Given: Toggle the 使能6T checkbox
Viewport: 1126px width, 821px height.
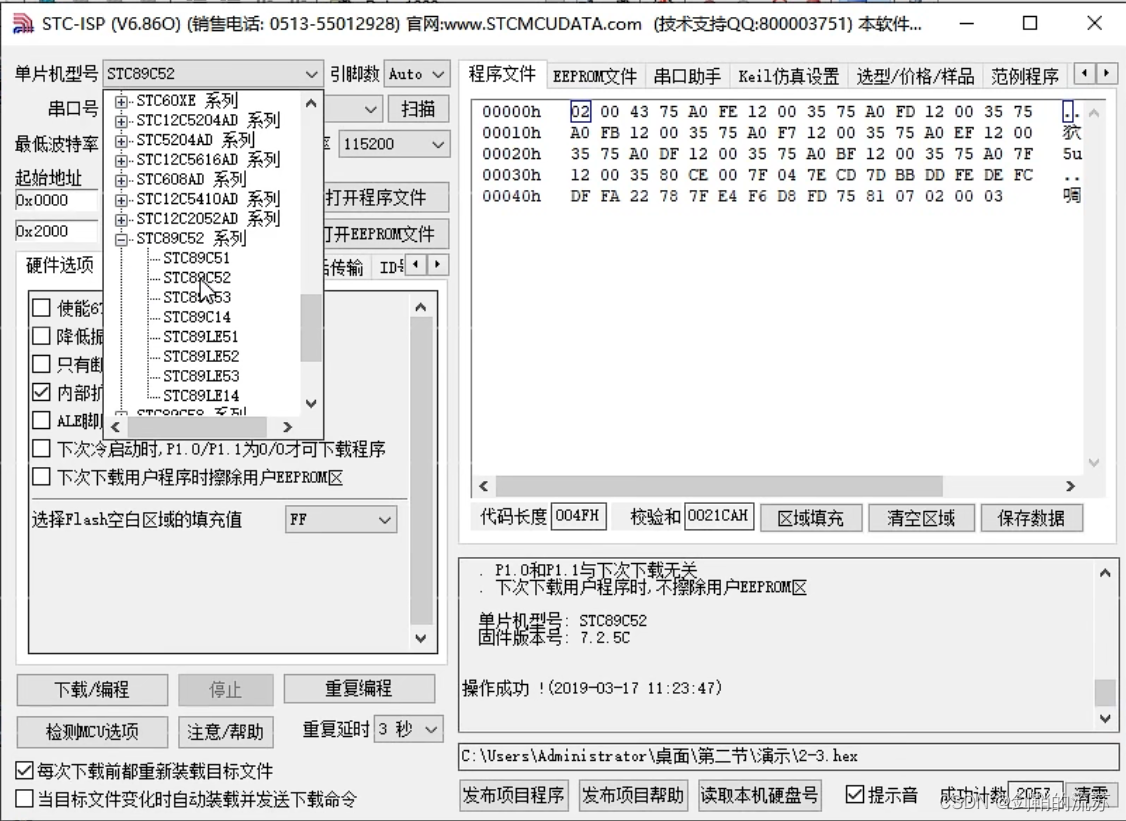Looking at the screenshot, I should coord(41,308).
